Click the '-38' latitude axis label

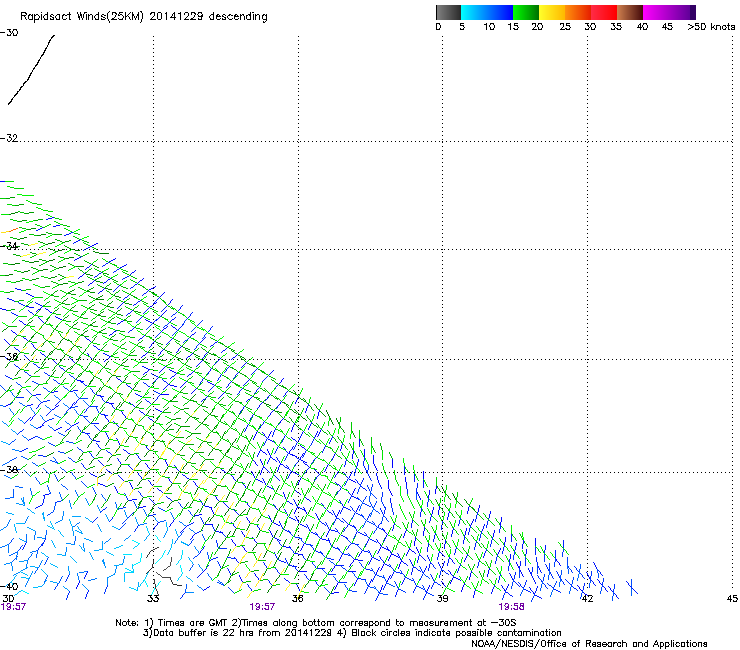(9, 470)
